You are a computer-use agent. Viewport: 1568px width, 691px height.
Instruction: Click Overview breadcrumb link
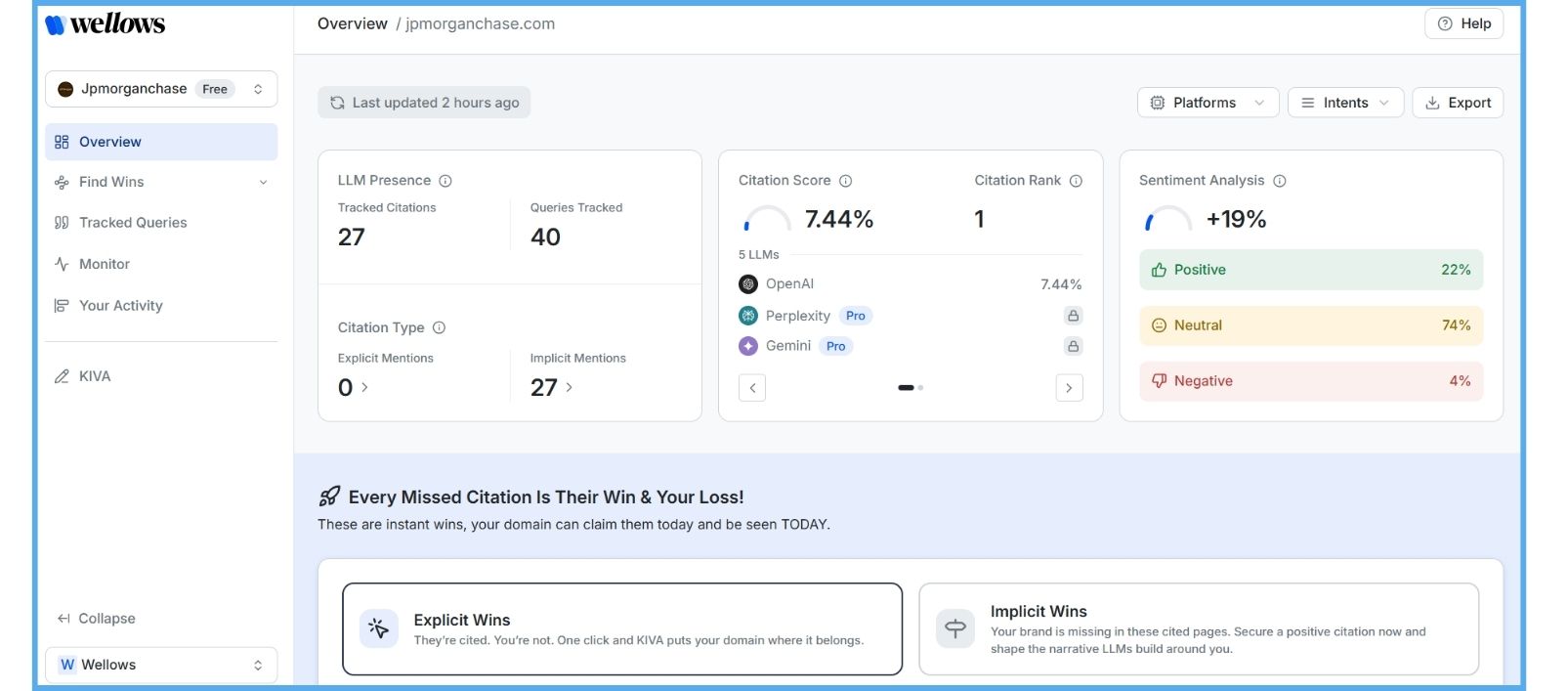point(353,23)
